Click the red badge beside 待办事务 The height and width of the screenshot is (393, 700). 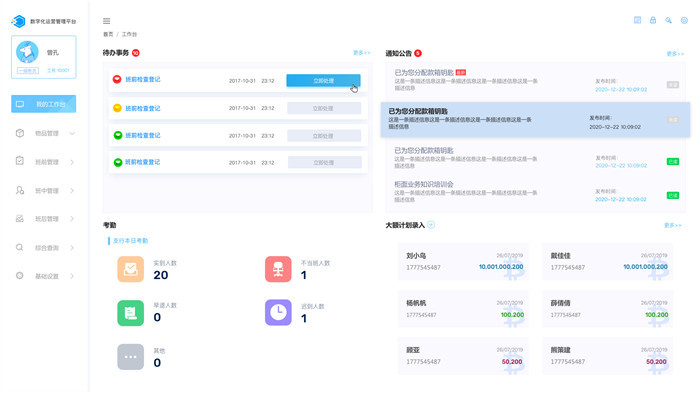click(136, 53)
